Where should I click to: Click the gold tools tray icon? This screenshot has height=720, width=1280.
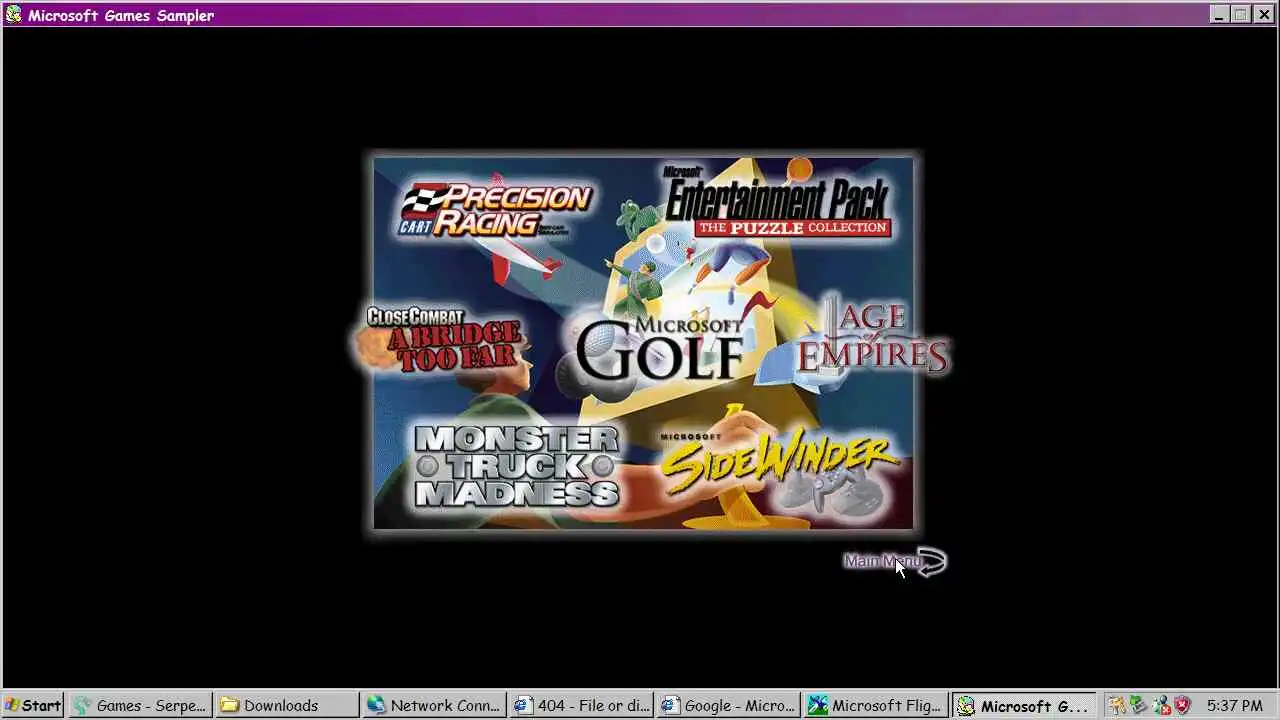point(1118,706)
